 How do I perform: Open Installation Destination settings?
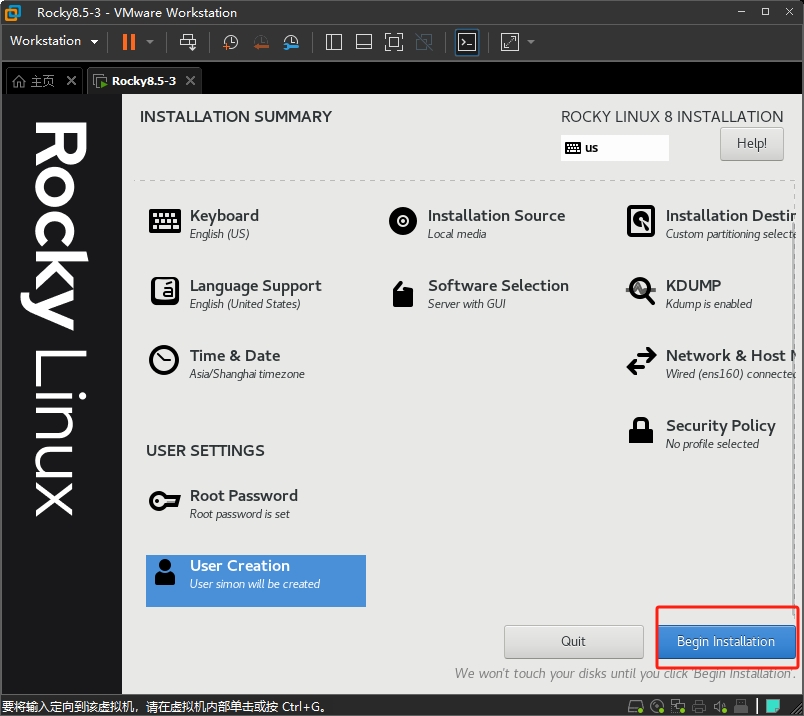click(x=711, y=224)
